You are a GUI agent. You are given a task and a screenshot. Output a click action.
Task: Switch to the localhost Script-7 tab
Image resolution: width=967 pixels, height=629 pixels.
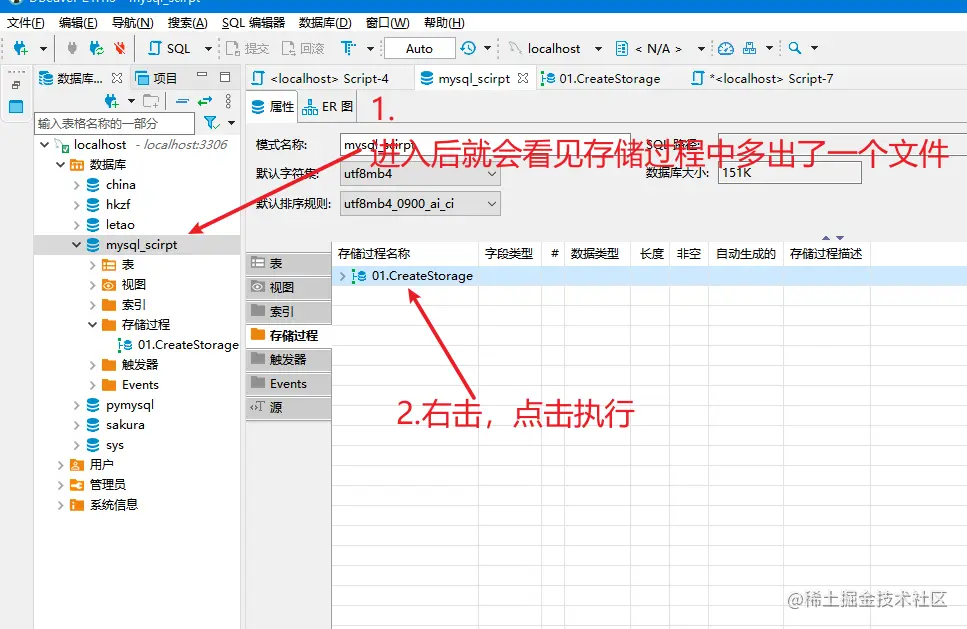click(763, 79)
